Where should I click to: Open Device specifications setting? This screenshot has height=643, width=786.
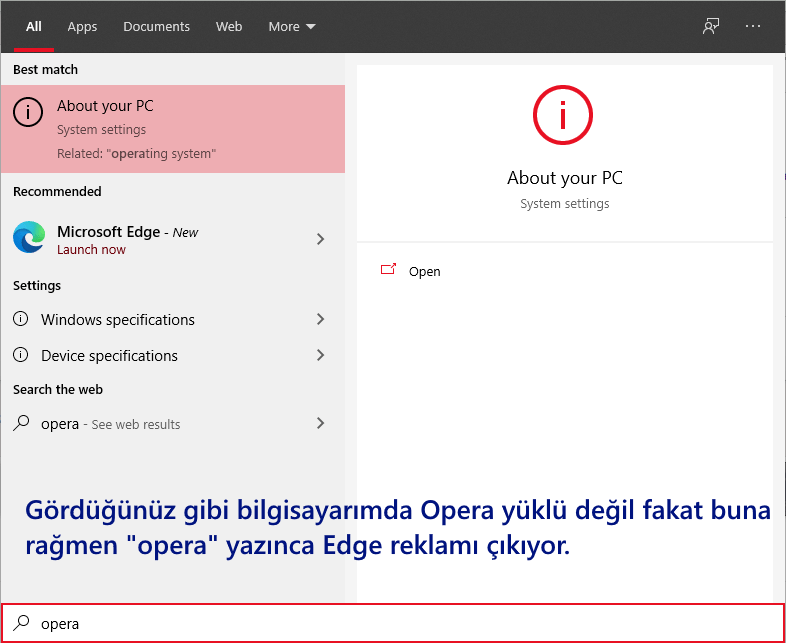[173, 355]
